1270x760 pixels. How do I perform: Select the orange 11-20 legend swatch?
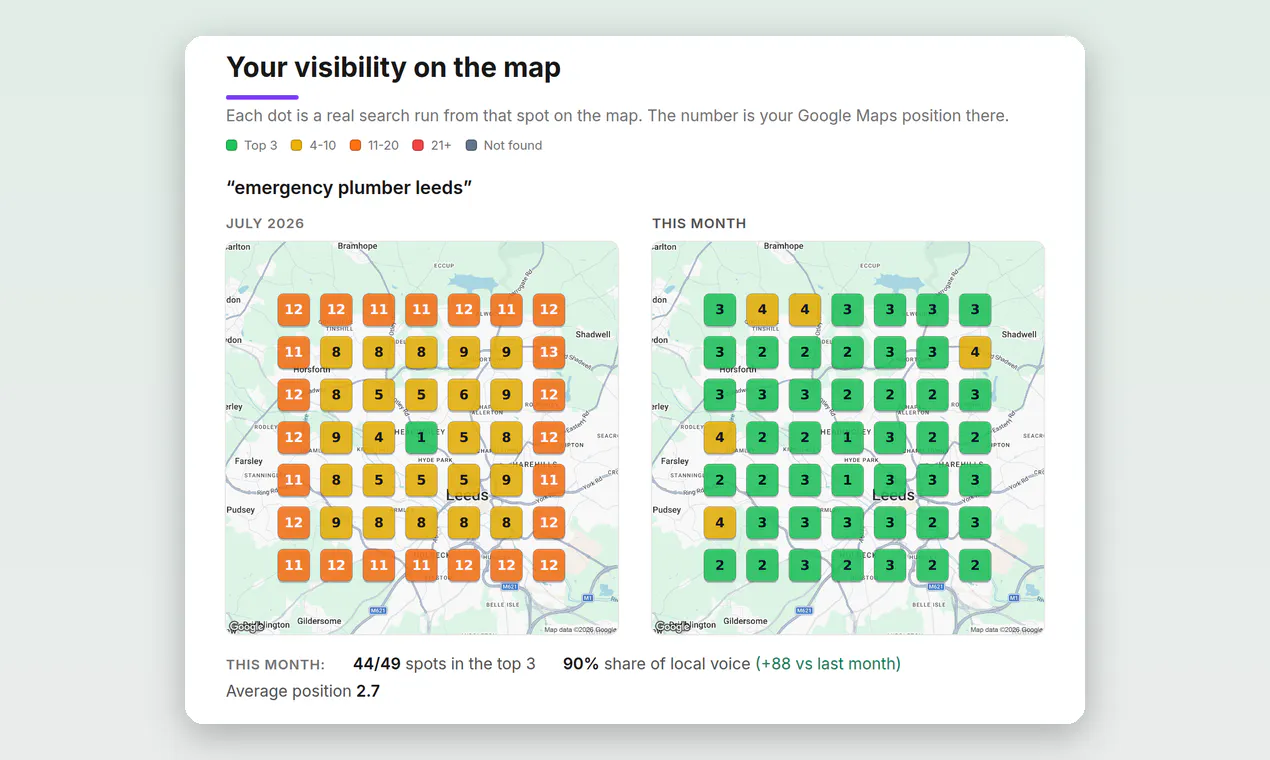click(356, 145)
